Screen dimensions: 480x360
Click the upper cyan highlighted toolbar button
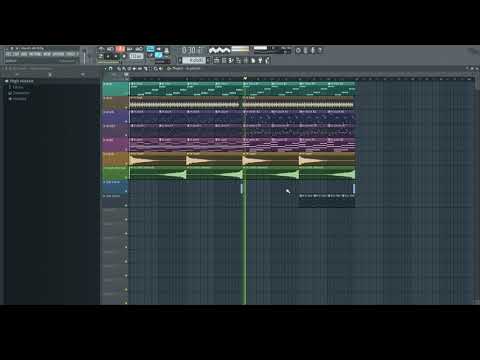(x=150, y=49)
